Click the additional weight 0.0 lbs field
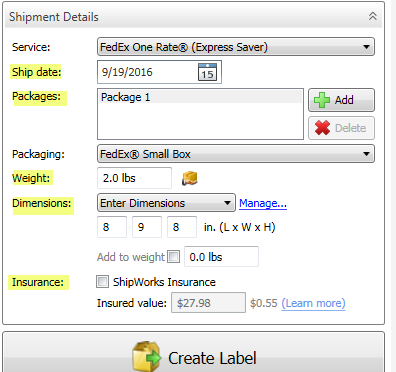Image resolution: width=396 pixels, height=372 pixels. [x=221, y=257]
